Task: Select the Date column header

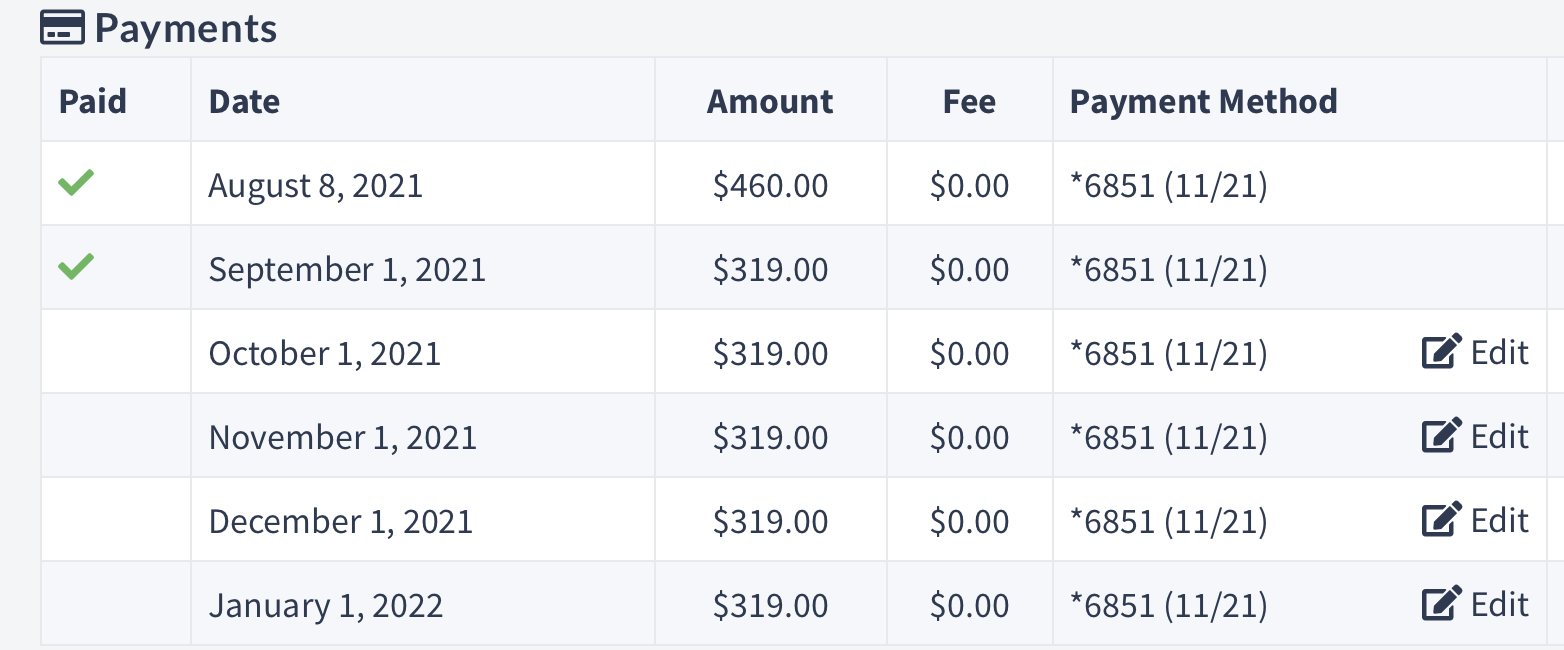Action: point(244,102)
